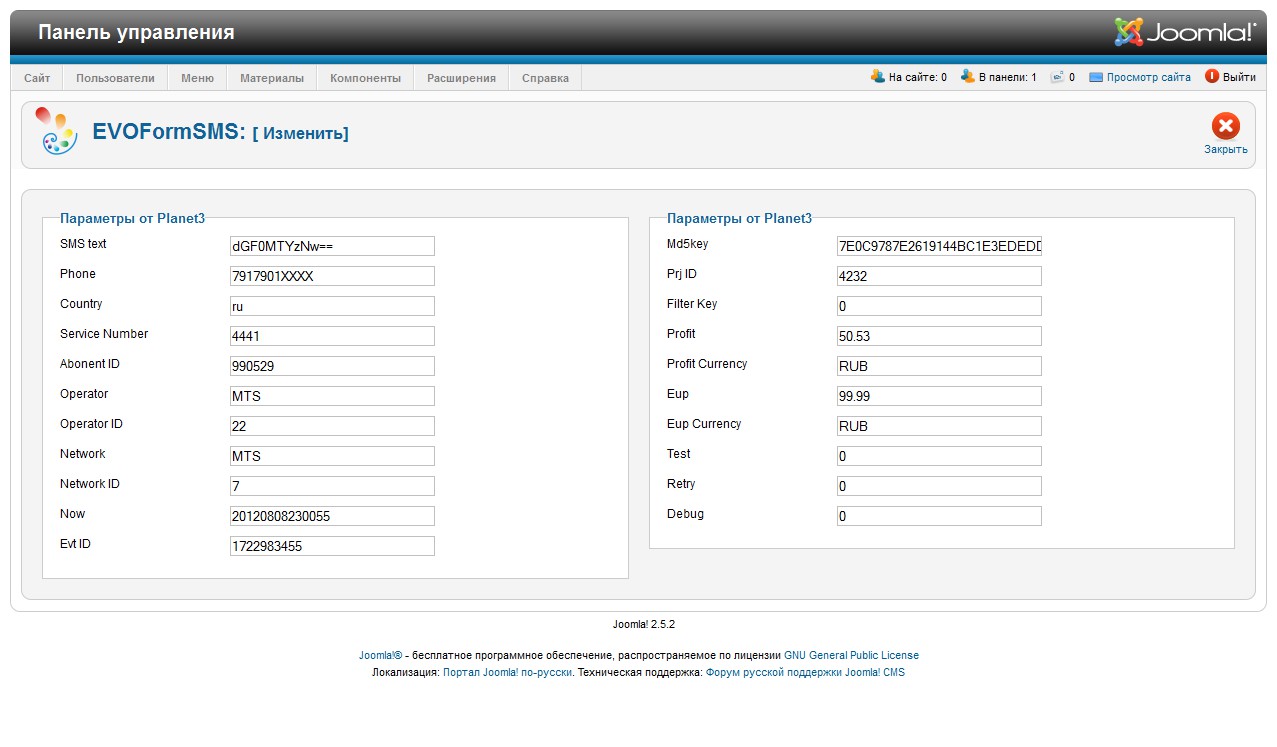
Task: Click the Abonent ID input field
Action: pos(332,366)
